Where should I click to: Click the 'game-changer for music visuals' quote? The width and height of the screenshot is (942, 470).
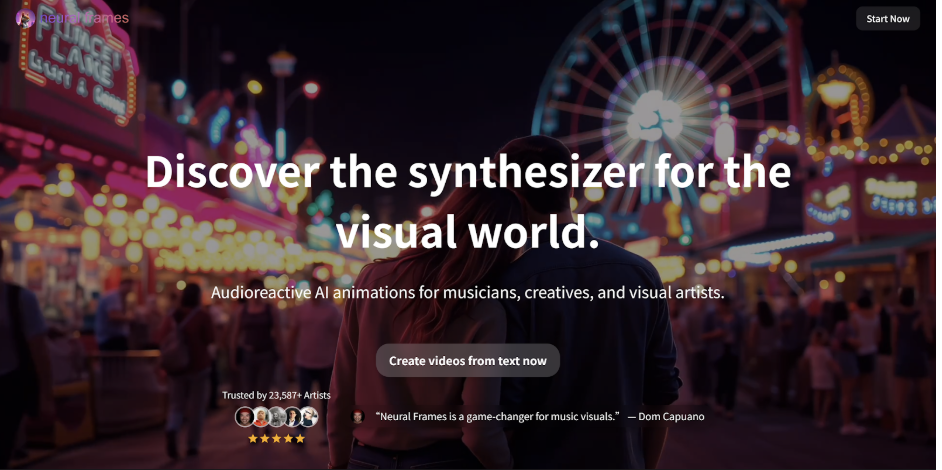click(498, 416)
